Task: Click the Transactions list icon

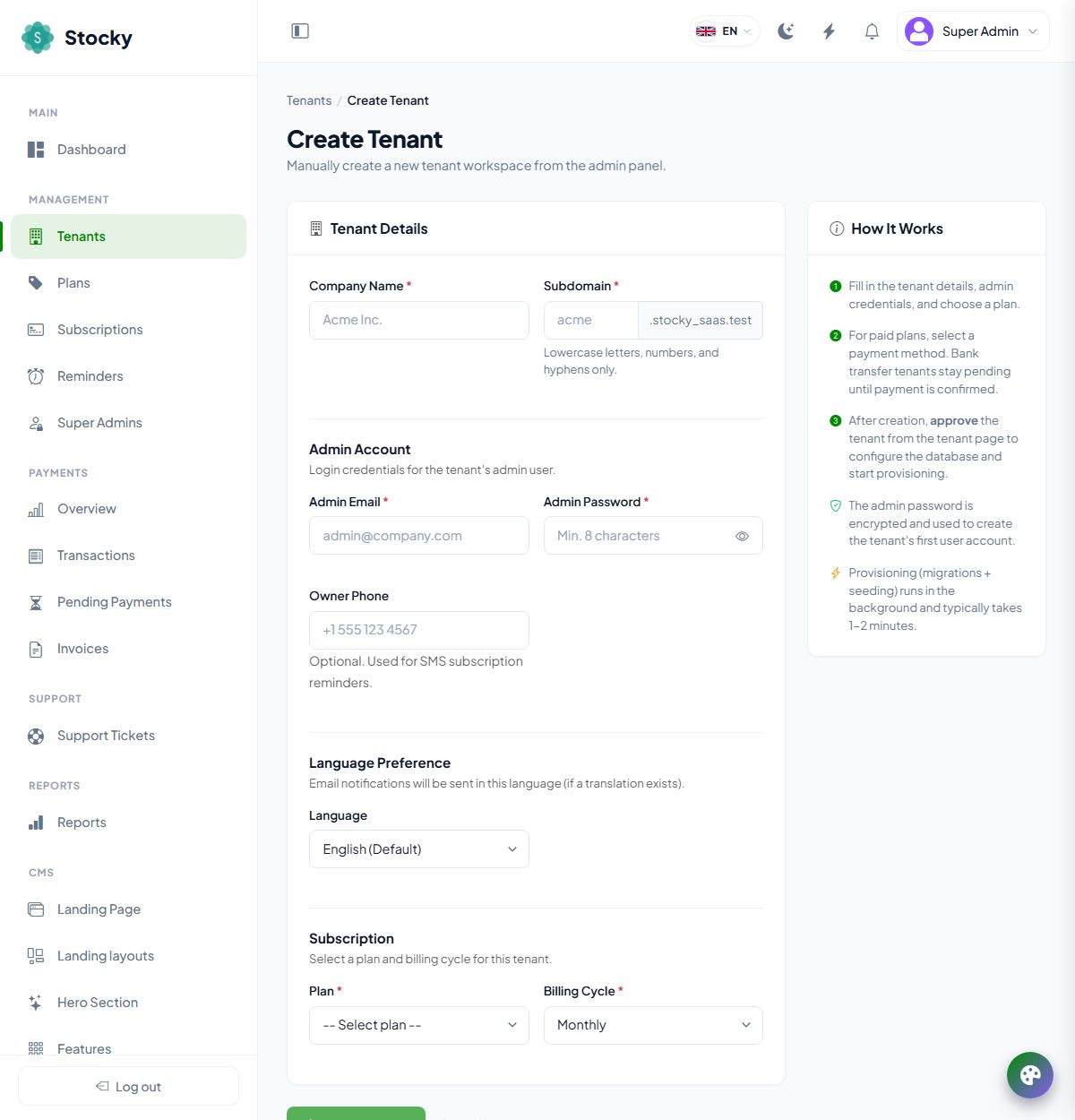Action: click(x=36, y=556)
